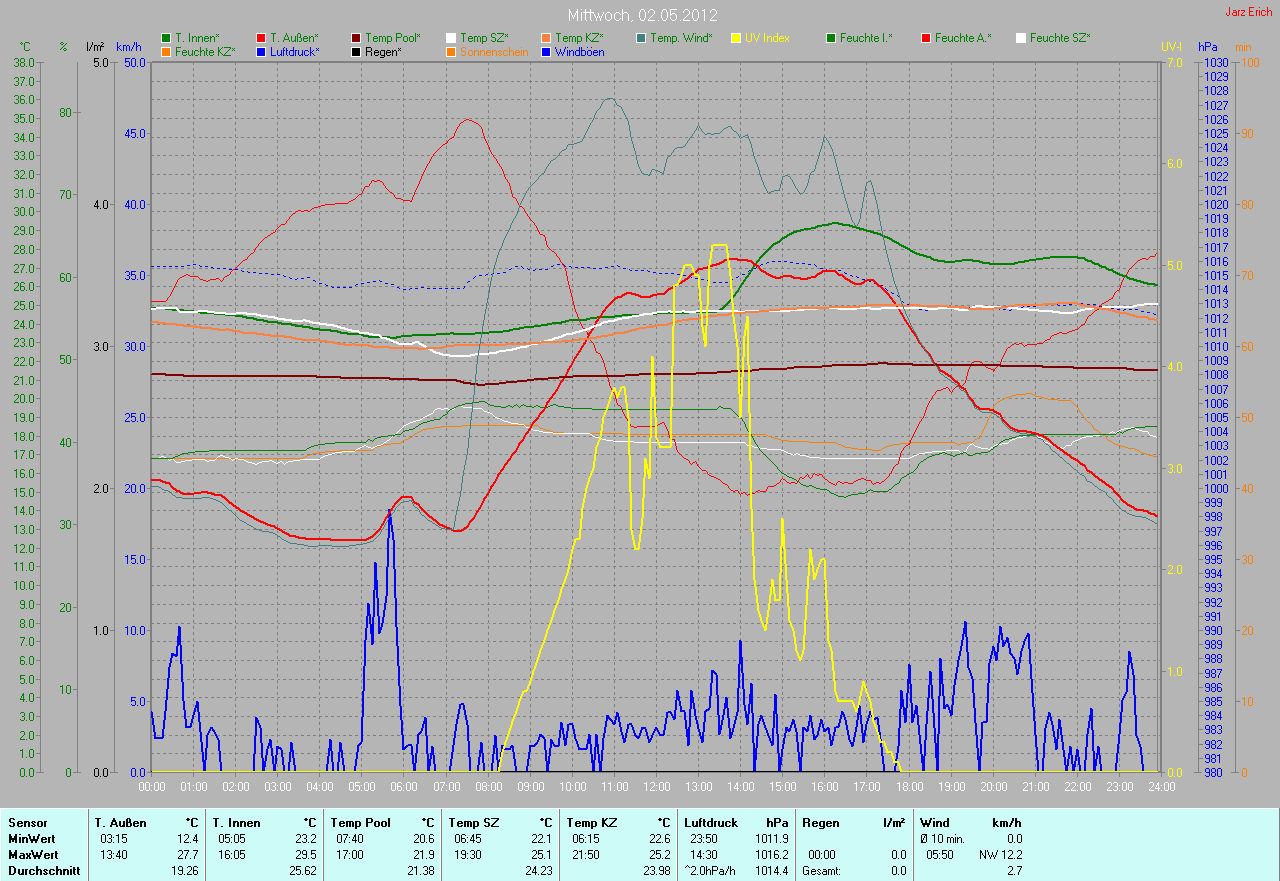Click the blue Luftdruck legend color square
This screenshot has width=1280, height=881.
click(x=261, y=51)
